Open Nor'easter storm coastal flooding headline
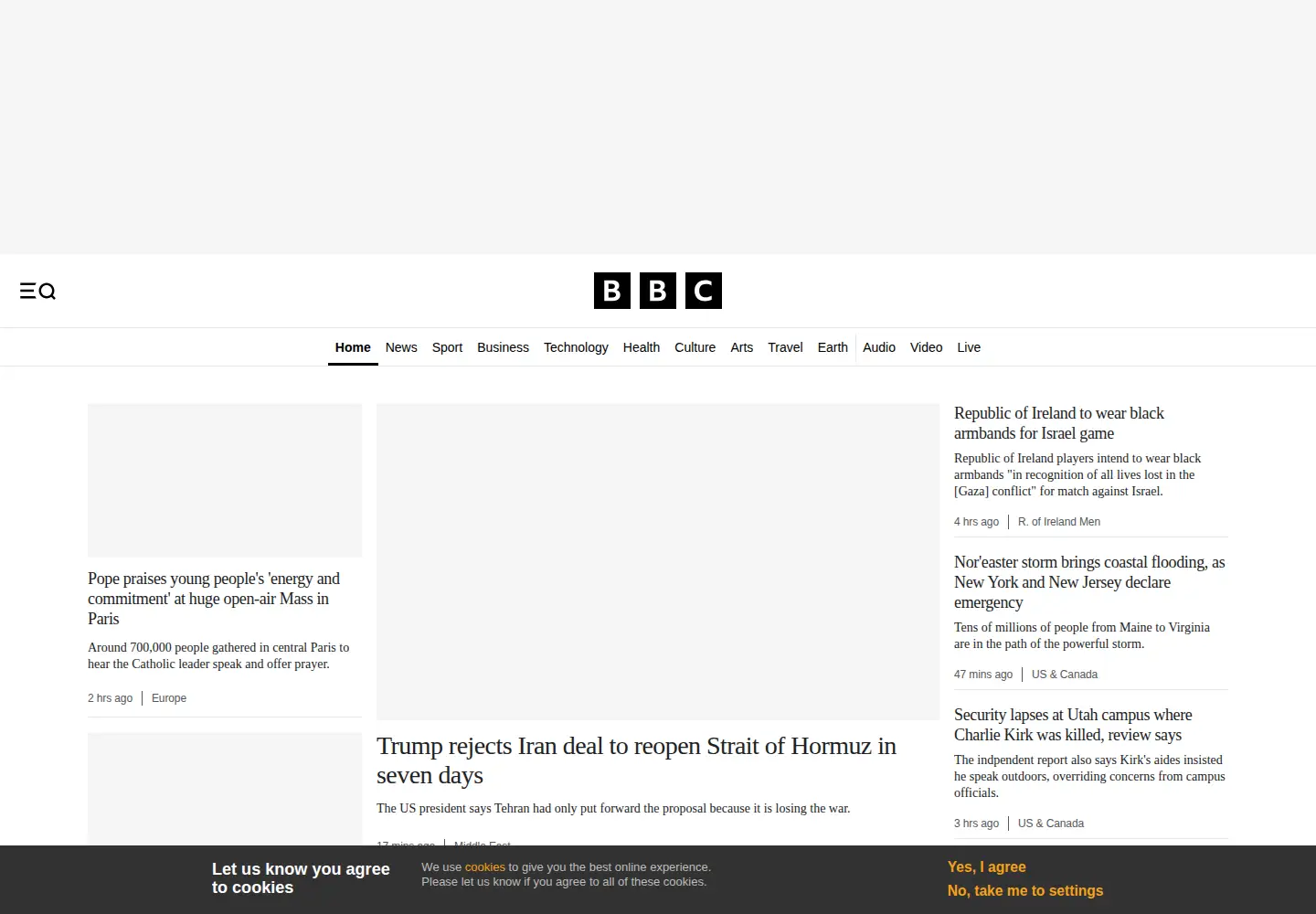1316x914 pixels. pos(1089,582)
